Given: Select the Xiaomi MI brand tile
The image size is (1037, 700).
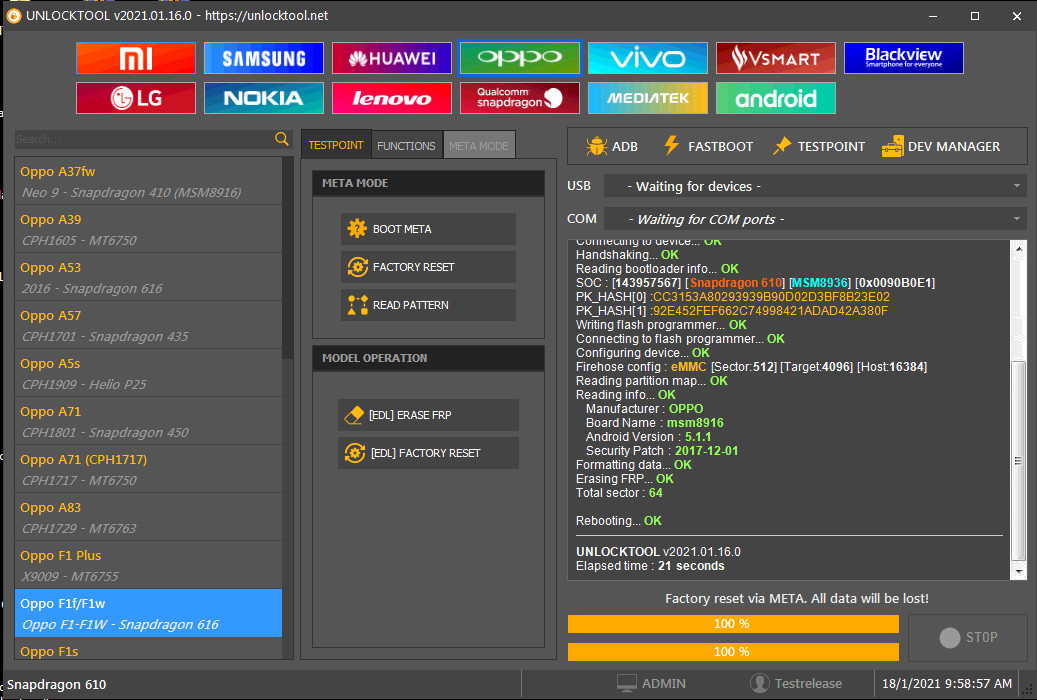Looking at the screenshot, I should (x=136, y=58).
